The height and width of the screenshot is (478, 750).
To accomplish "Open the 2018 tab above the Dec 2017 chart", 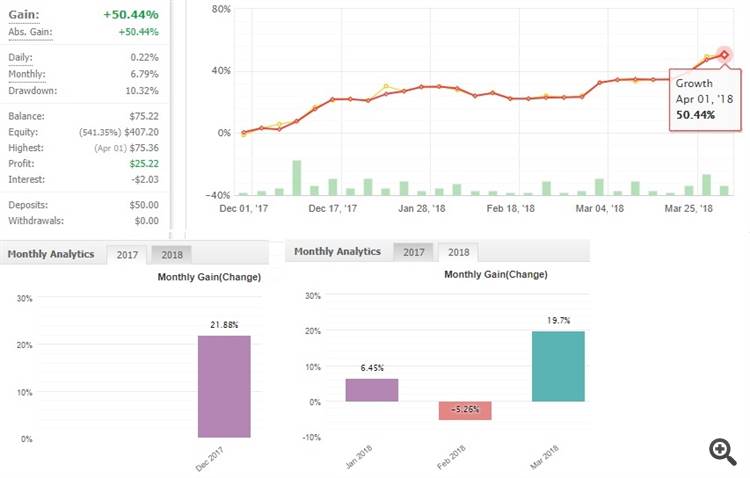I will tap(172, 254).
